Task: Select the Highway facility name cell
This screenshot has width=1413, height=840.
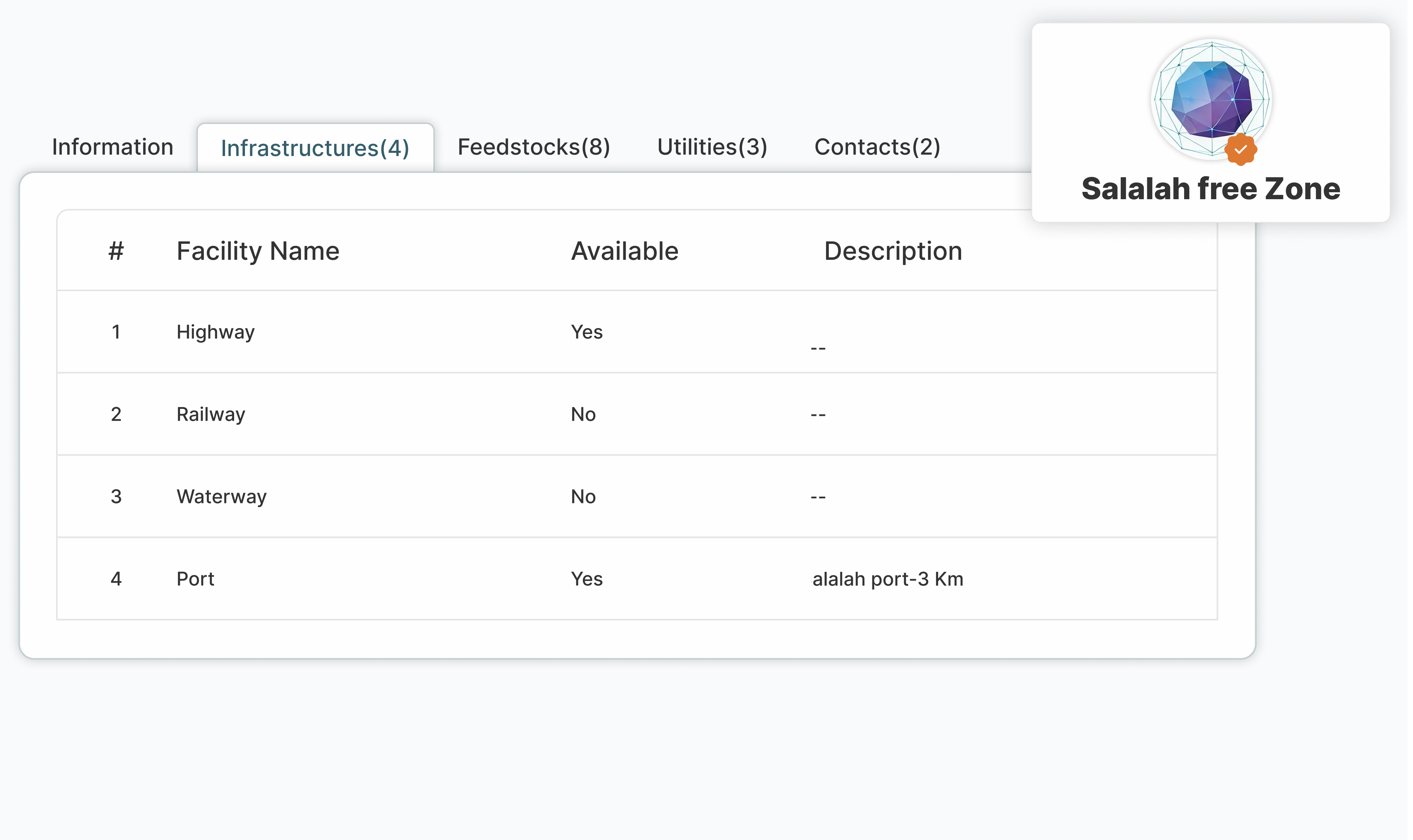Action: click(216, 332)
